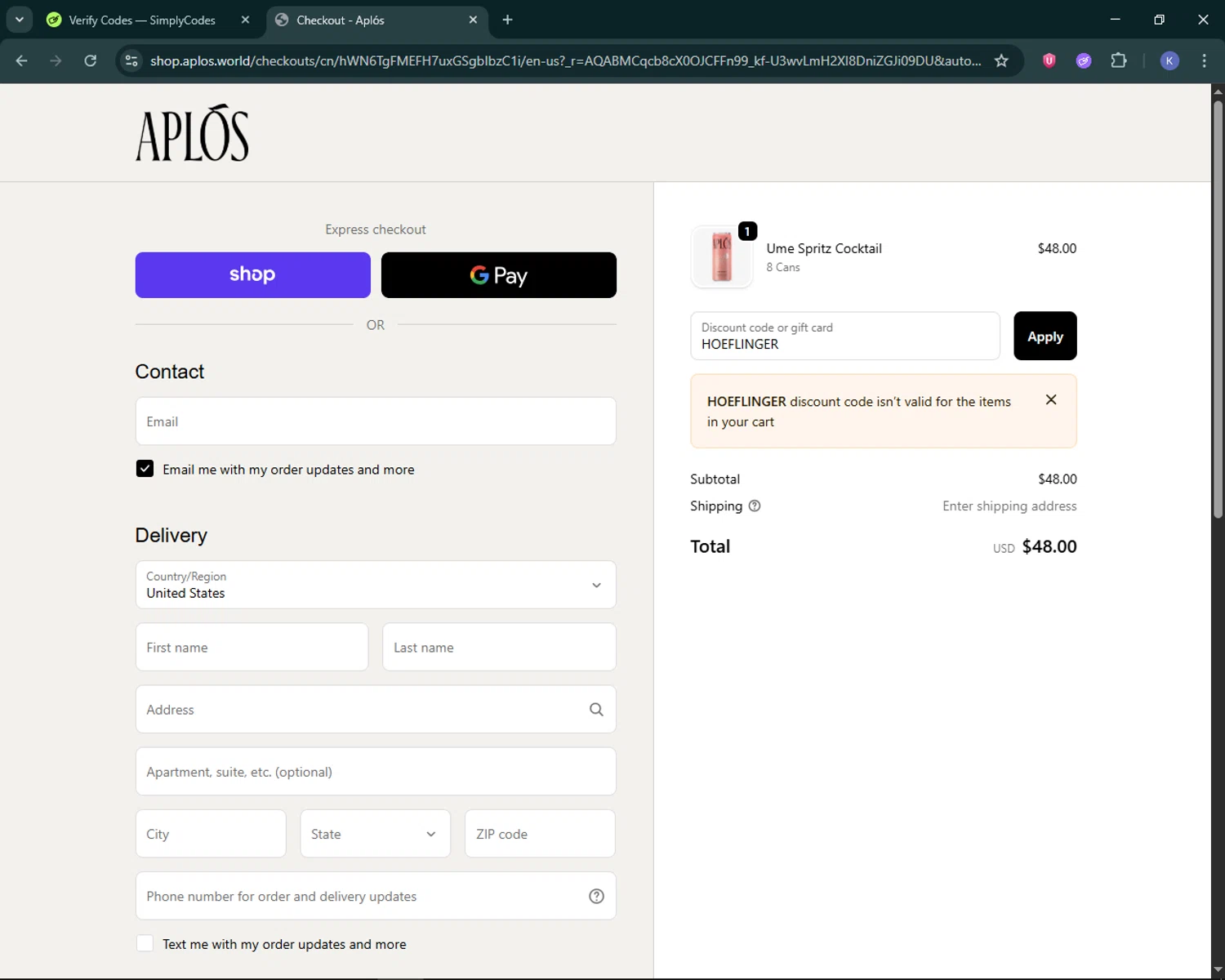The height and width of the screenshot is (980, 1225).
Task: Bookmark this page with the star icon
Action: (x=1001, y=60)
